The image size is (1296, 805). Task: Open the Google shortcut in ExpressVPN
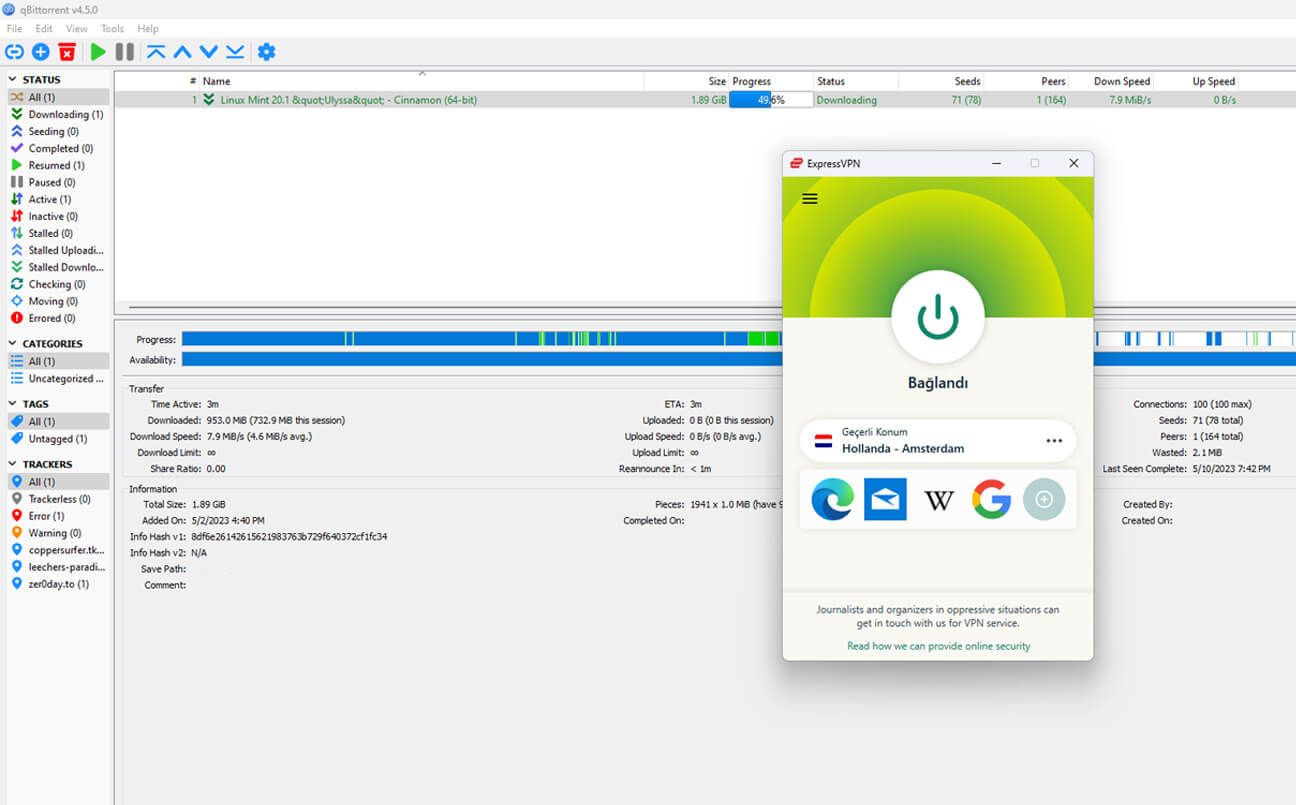pyautogui.click(x=991, y=499)
